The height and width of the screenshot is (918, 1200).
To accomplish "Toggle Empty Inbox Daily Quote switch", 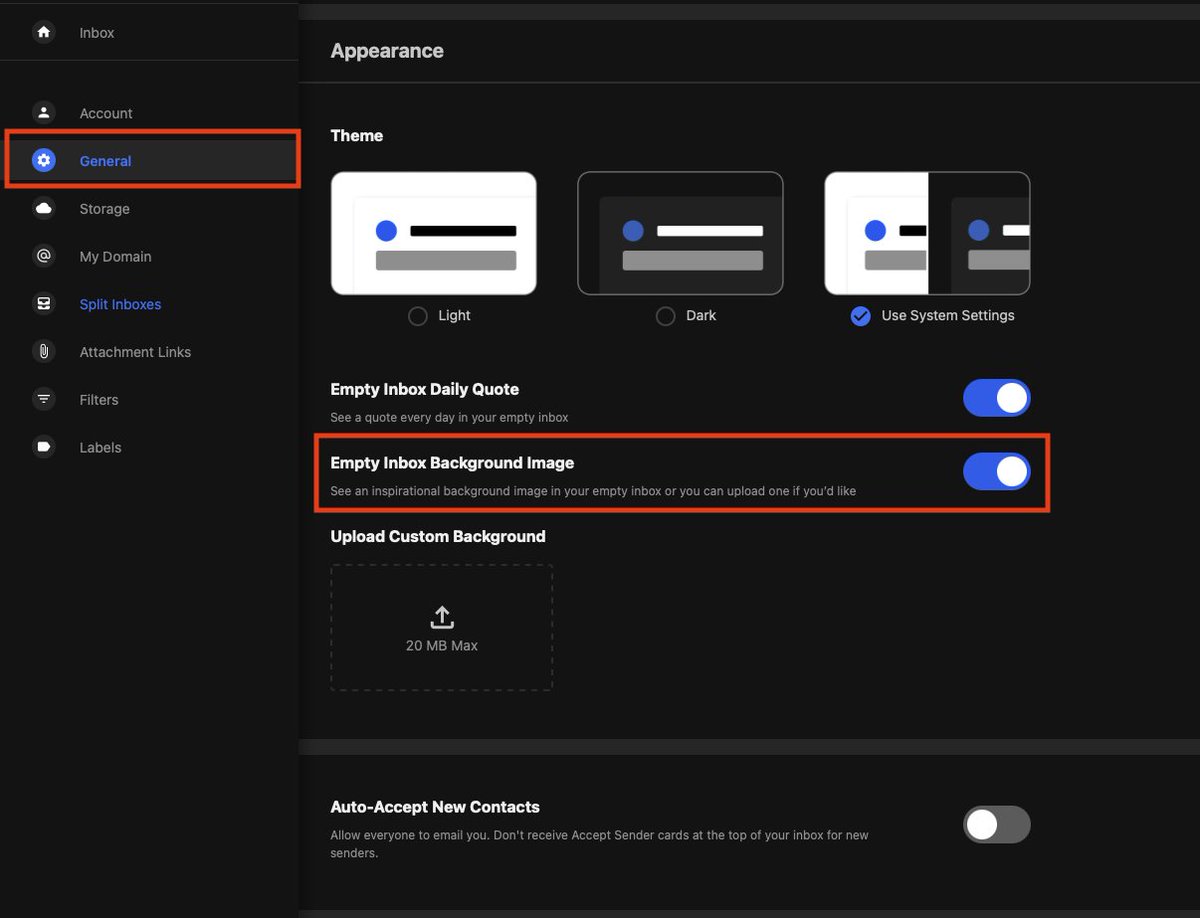I will 996,398.
